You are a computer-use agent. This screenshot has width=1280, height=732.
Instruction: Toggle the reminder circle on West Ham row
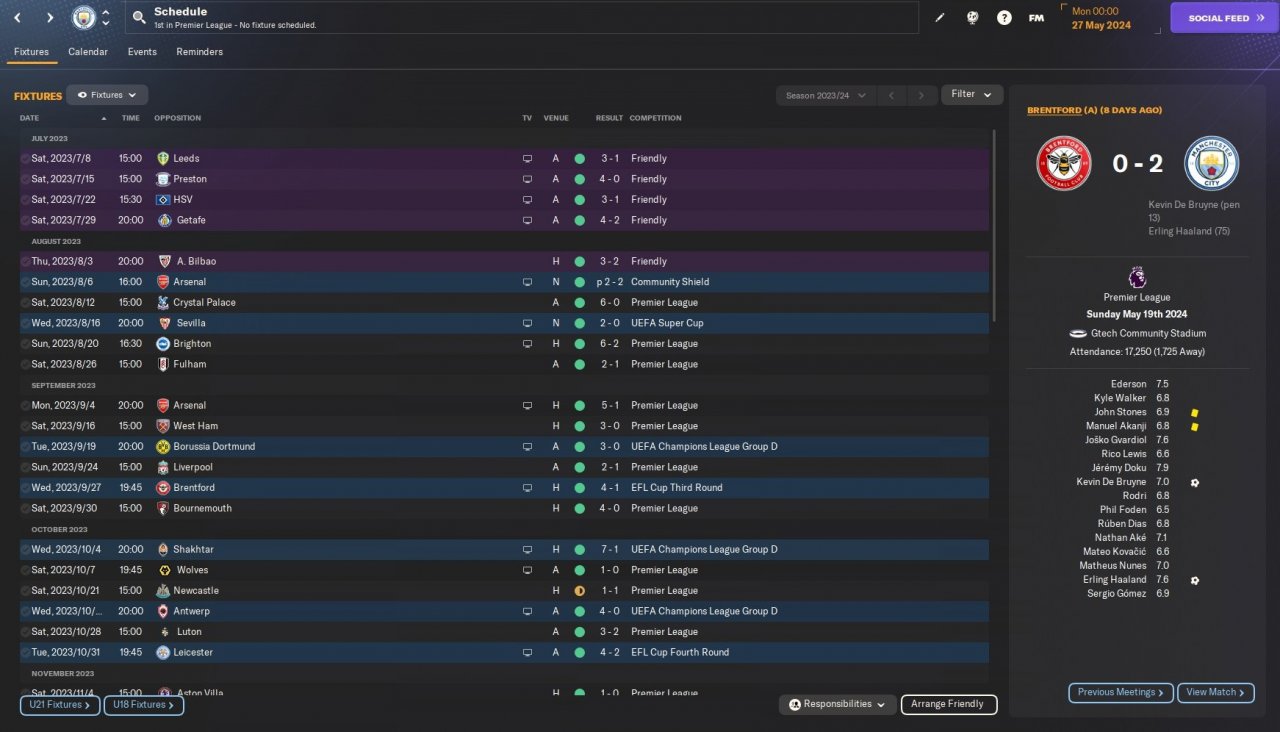[25, 426]
